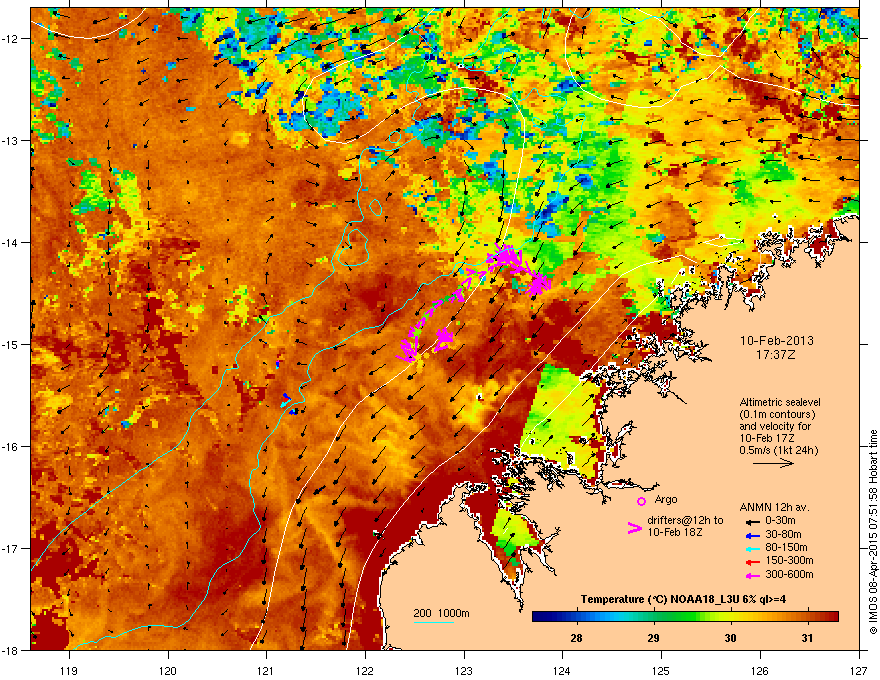Click the cyan 200m depth contour legend line
The width and height of the screenshot is (880, 680).
433,622
